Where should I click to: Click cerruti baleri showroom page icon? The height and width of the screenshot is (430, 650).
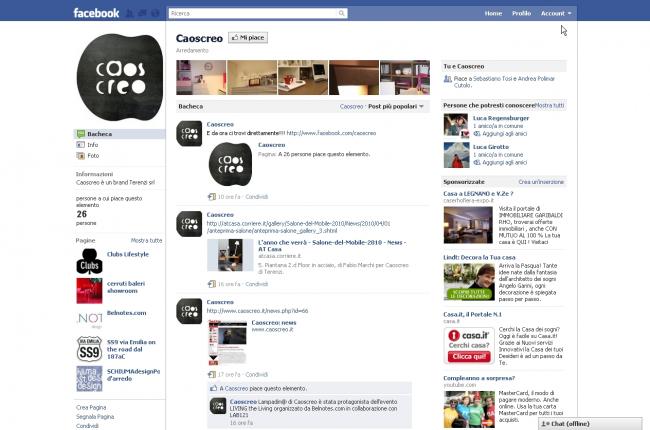tap(89, 291)
